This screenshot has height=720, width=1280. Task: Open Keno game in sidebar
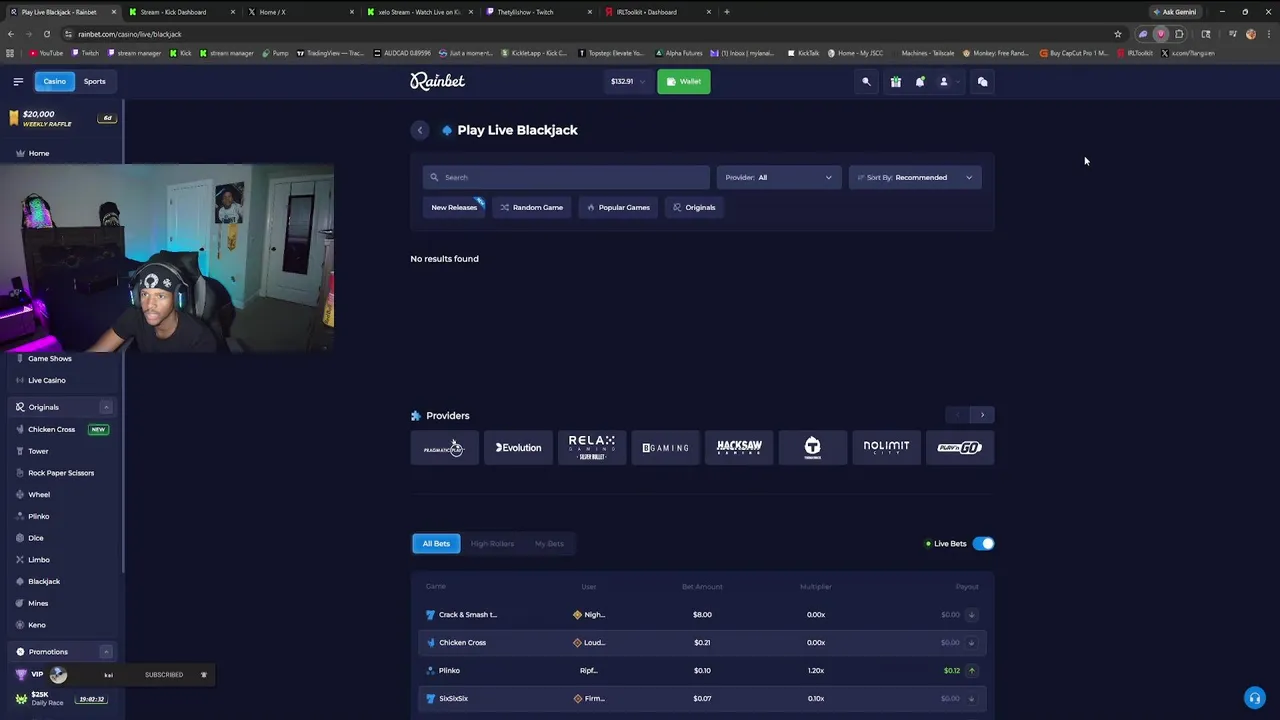tap(37, 625)
